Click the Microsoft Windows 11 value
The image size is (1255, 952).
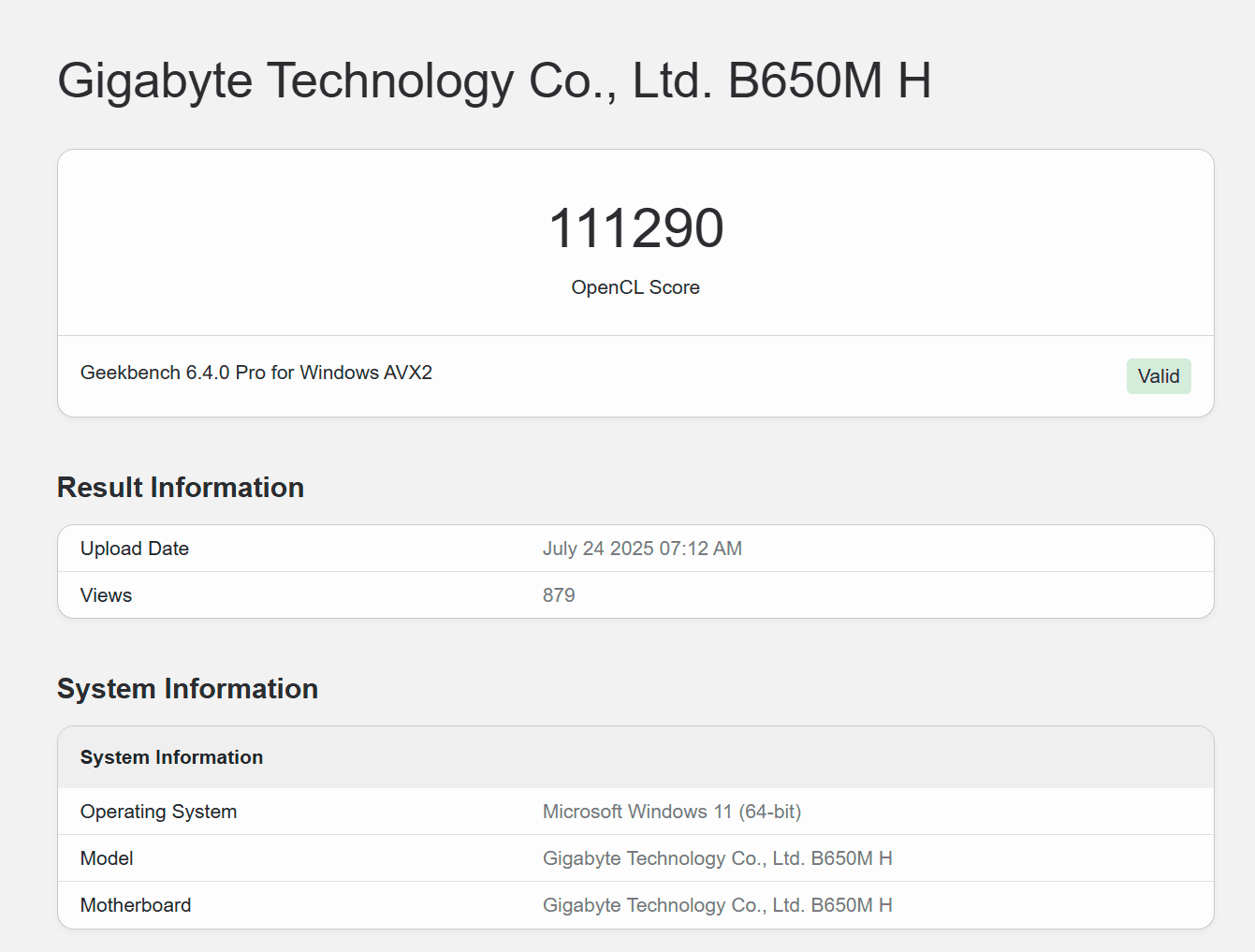(671, 812)
